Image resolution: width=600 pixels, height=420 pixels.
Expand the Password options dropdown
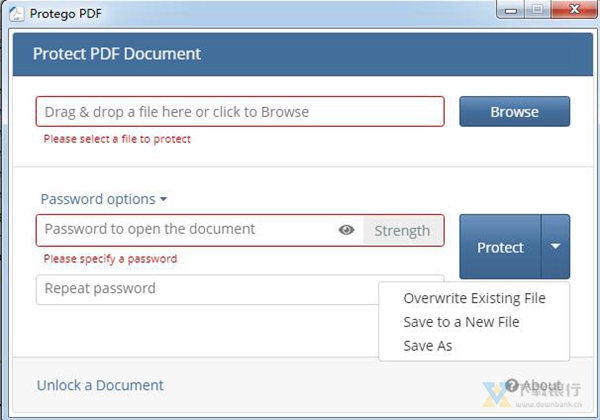(x=104, y=199)
